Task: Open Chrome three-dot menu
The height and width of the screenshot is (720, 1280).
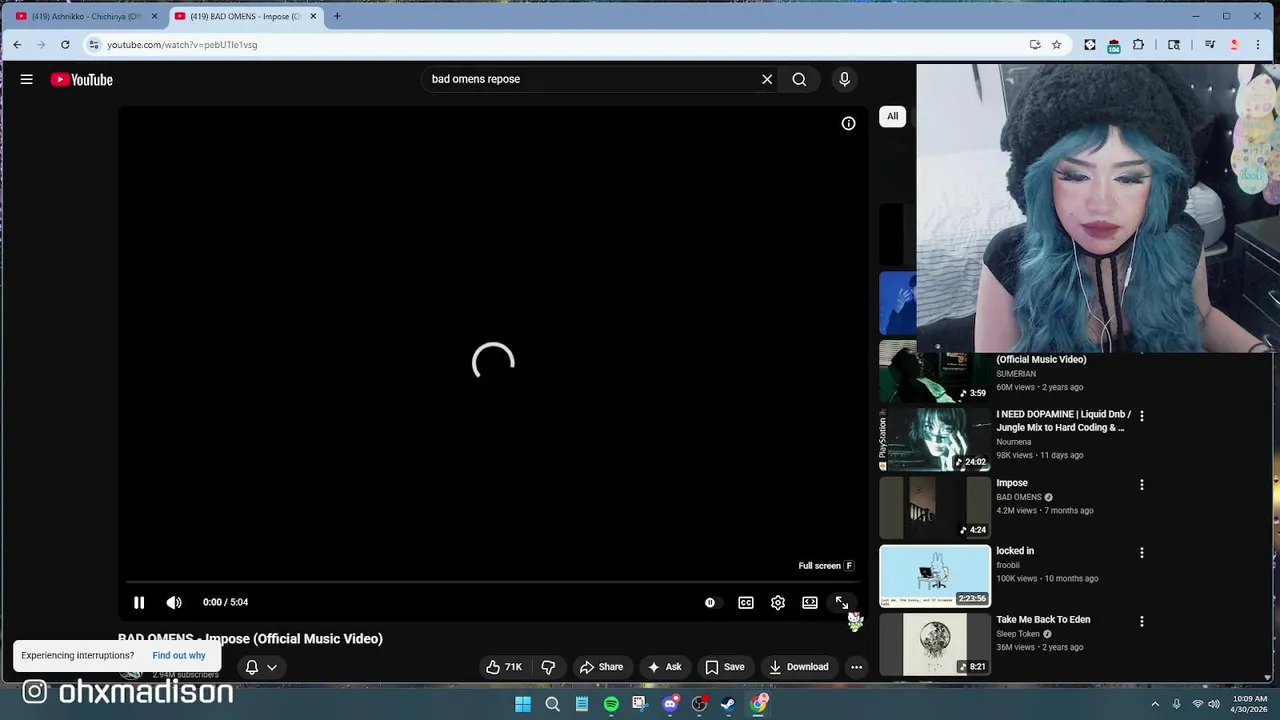Action: click(x=1258, y=45)
